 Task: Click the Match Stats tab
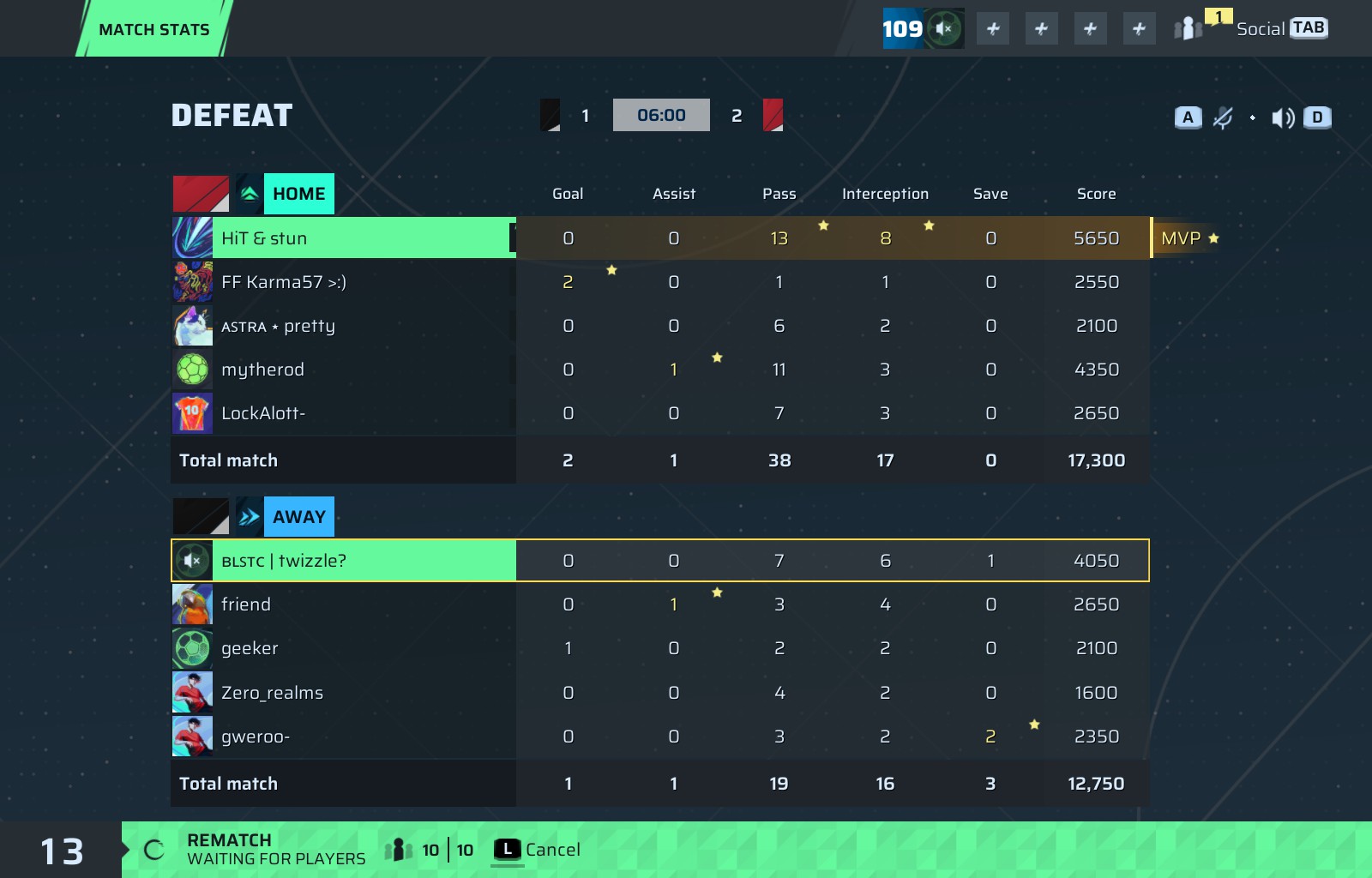(154, 29)
